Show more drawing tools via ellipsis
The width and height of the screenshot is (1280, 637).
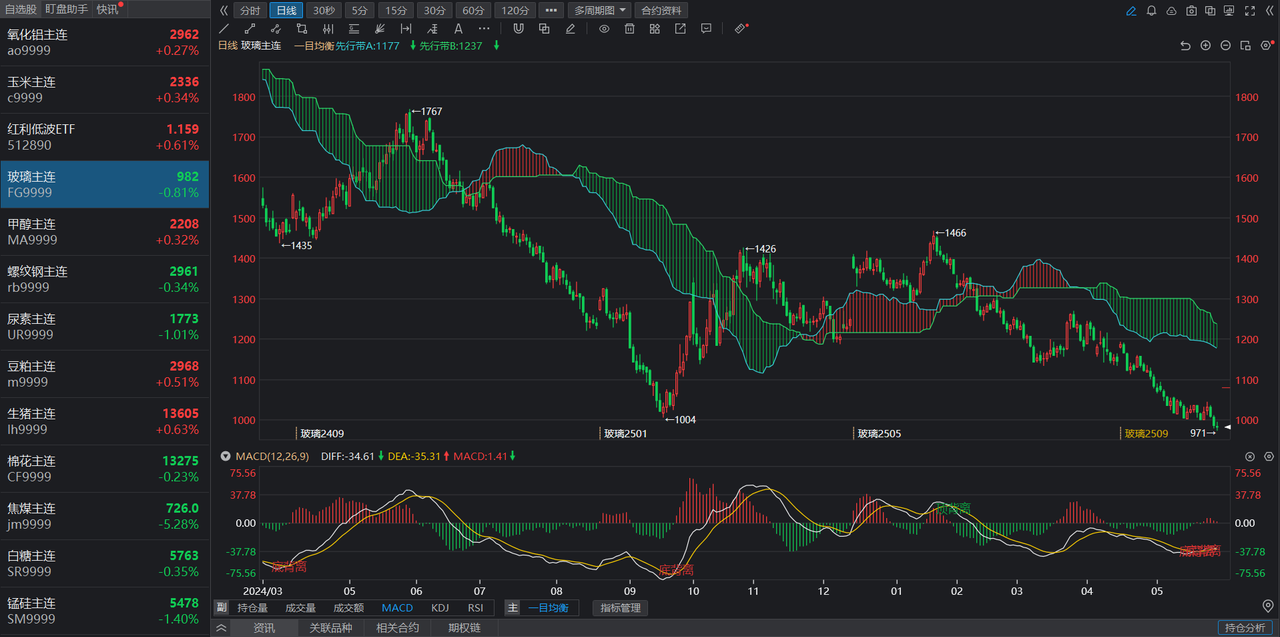[x=484, y=29]
